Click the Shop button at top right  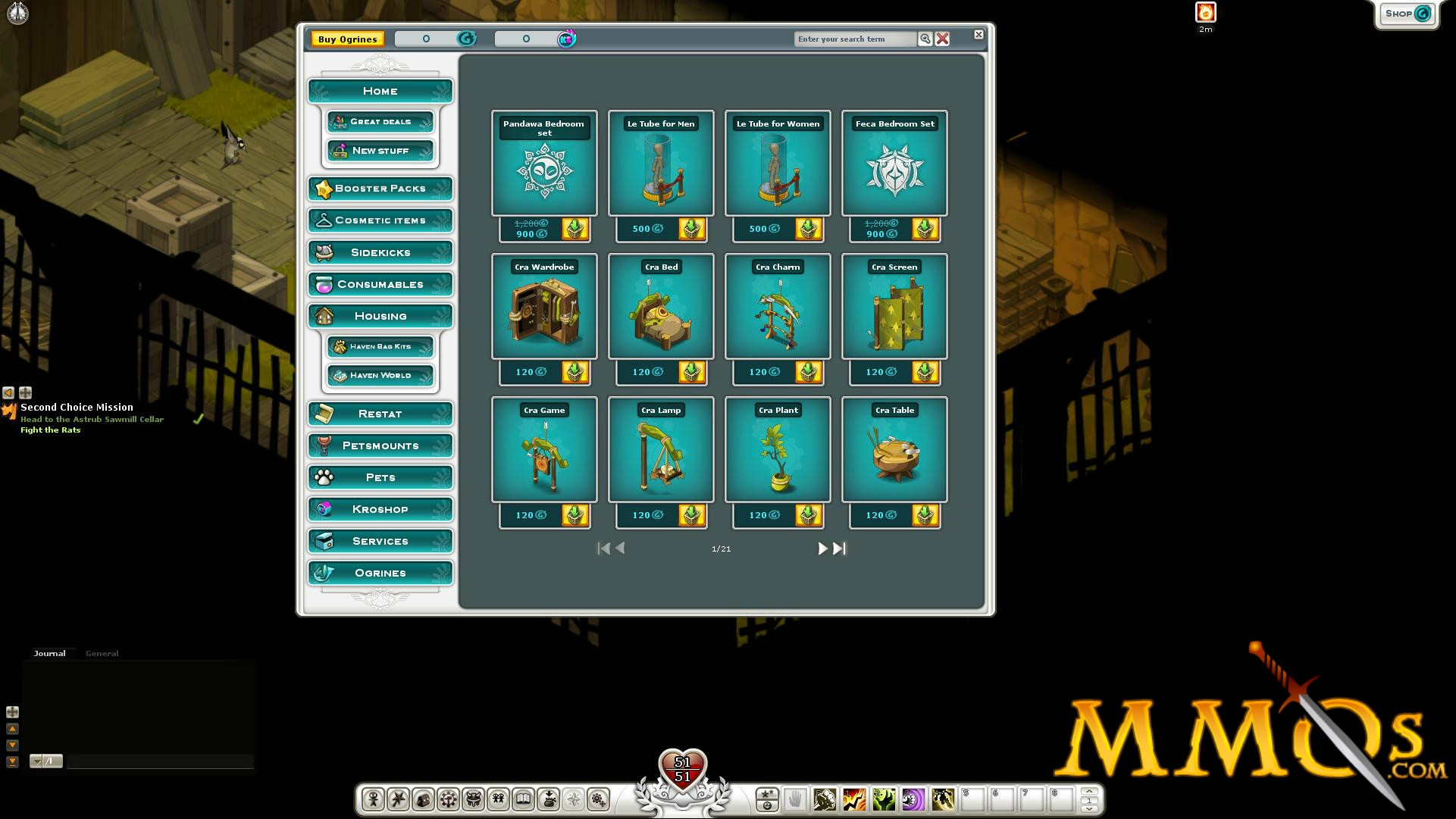point(1407,14)
